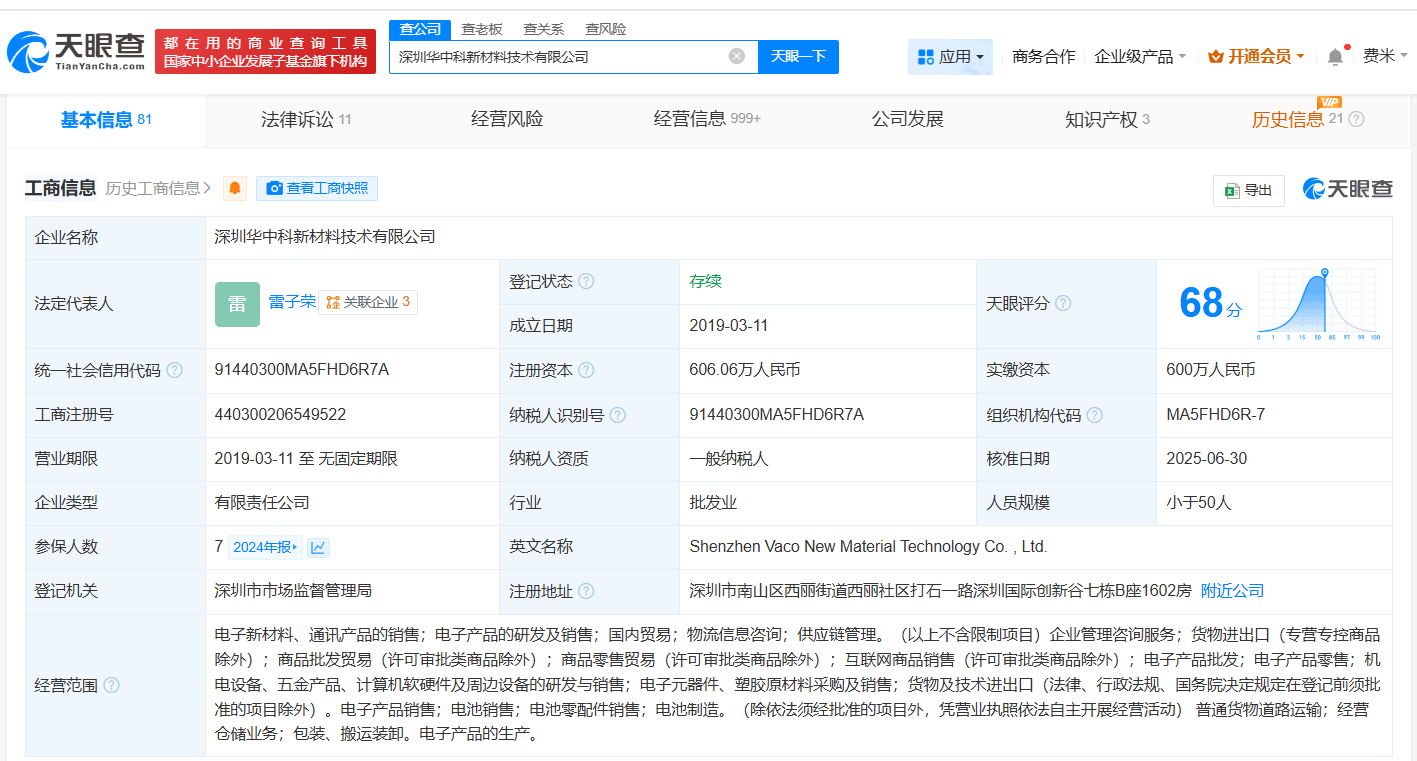Open the camera icon in 查看工商快照 button
The image size is (1417, 761).
(x=274, y=188)
